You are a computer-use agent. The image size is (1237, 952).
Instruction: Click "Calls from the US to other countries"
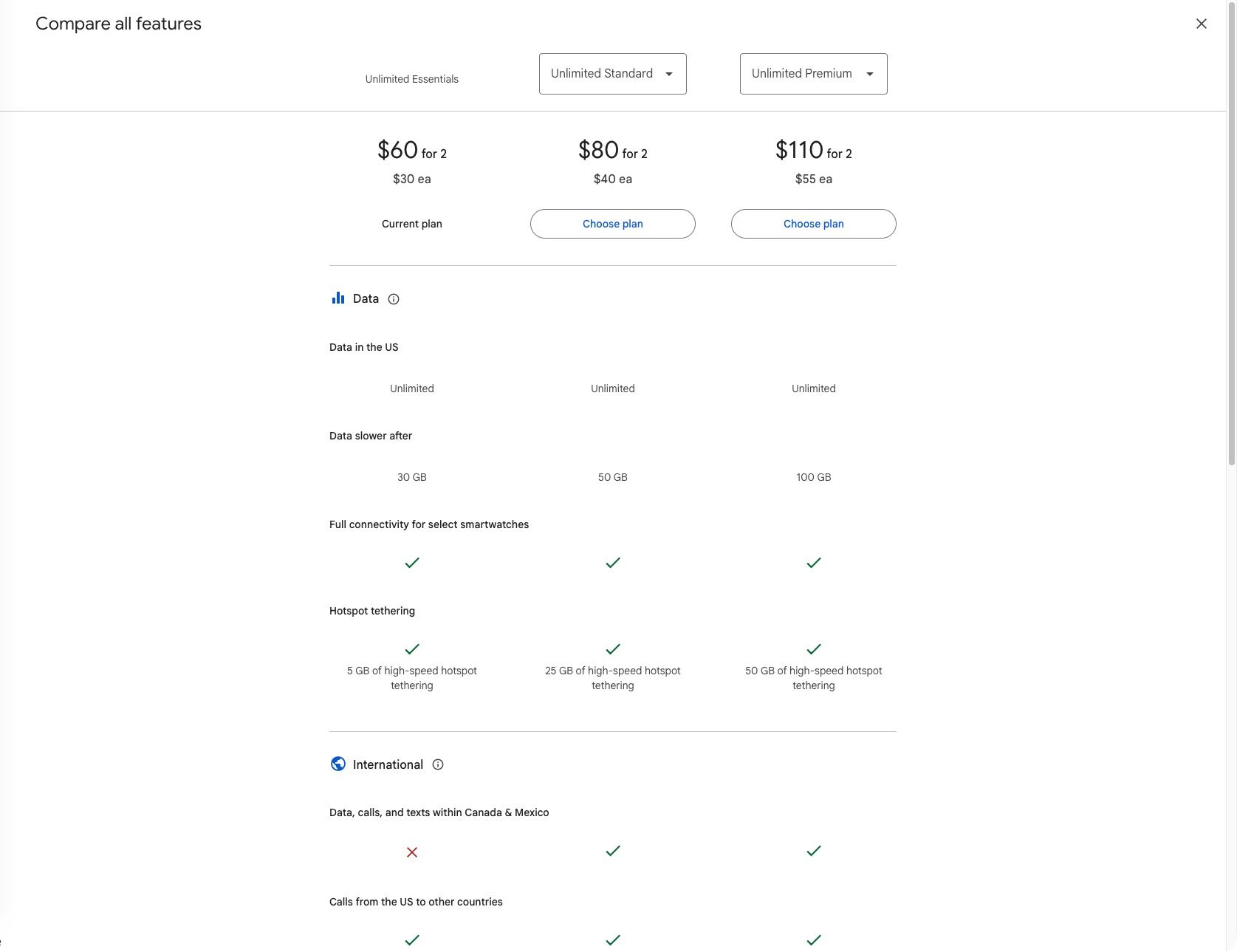coord(416,902)
